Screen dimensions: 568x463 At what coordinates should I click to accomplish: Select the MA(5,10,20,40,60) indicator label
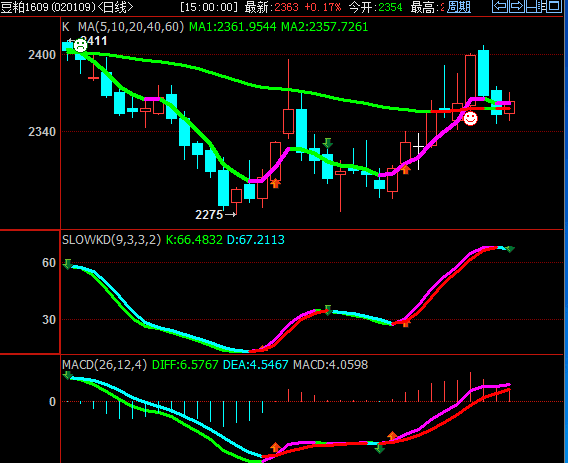click(131, 27)
